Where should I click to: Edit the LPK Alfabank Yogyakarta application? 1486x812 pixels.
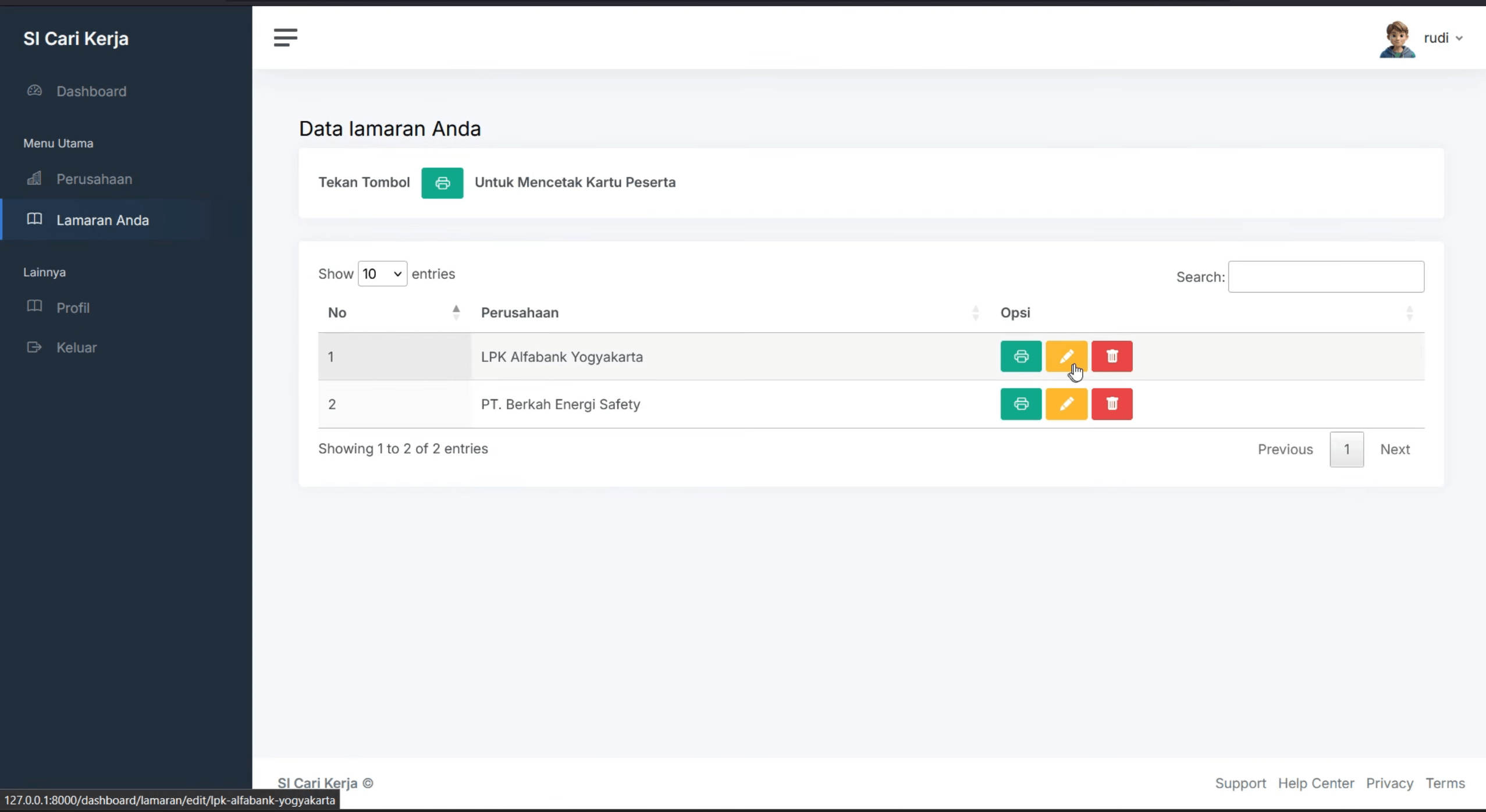click(1066, 356)
